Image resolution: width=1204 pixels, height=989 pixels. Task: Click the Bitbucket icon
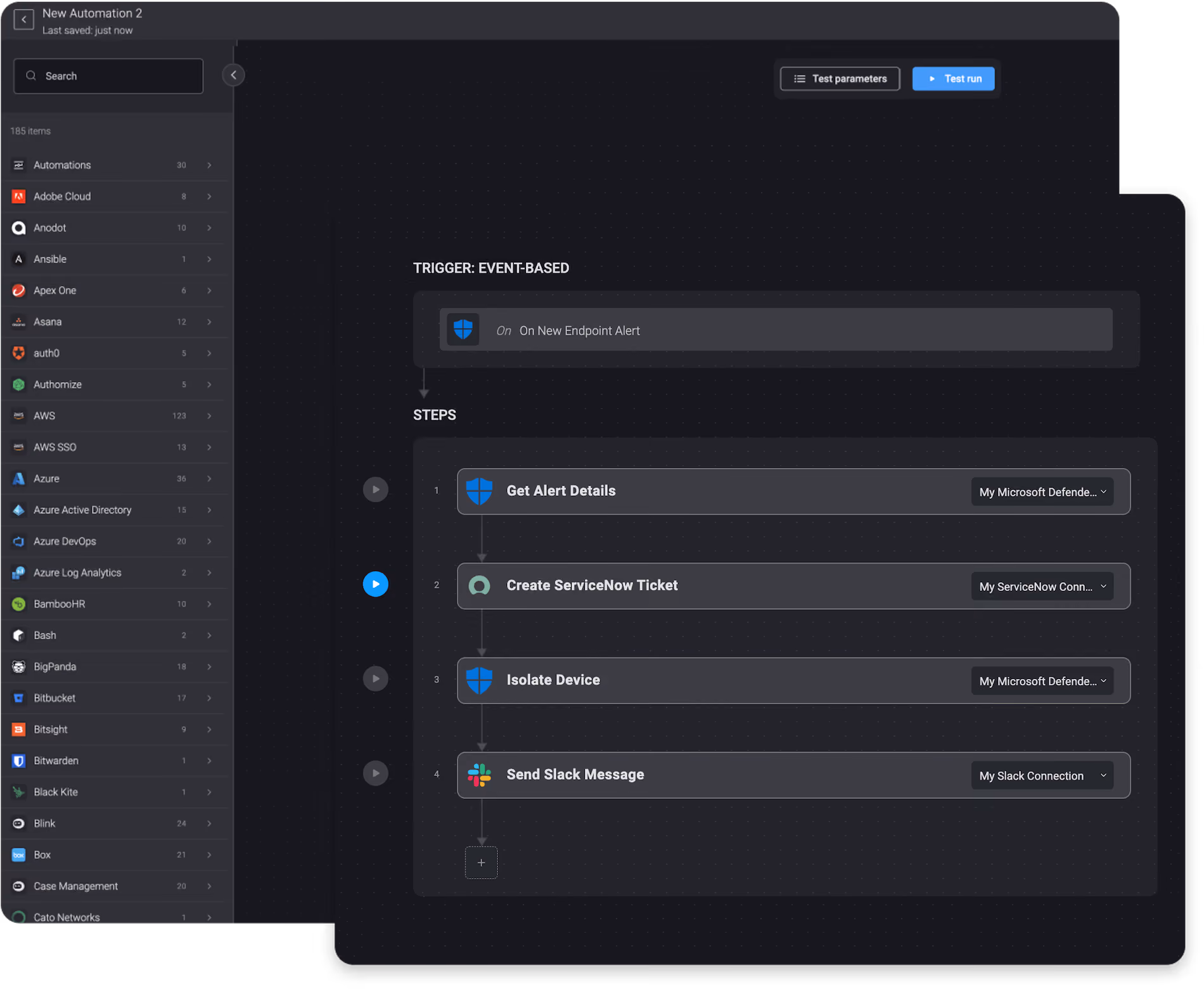19,698
